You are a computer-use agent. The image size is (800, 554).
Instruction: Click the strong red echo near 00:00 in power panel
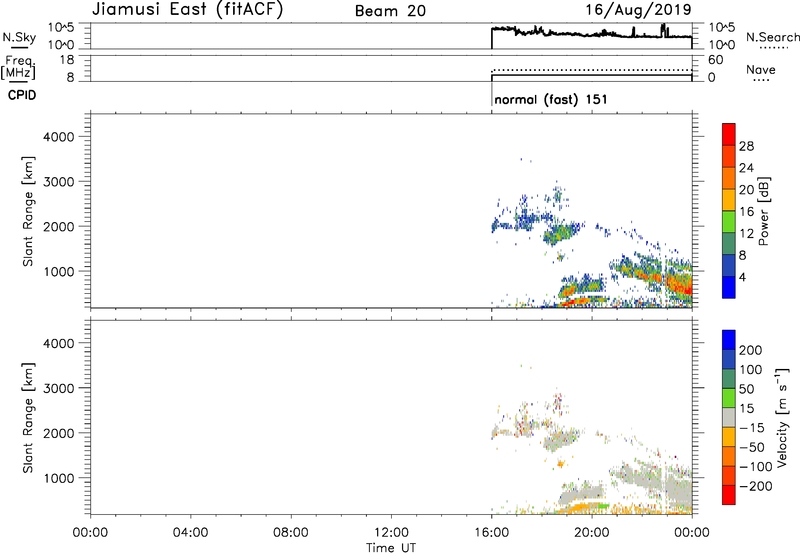681,284
